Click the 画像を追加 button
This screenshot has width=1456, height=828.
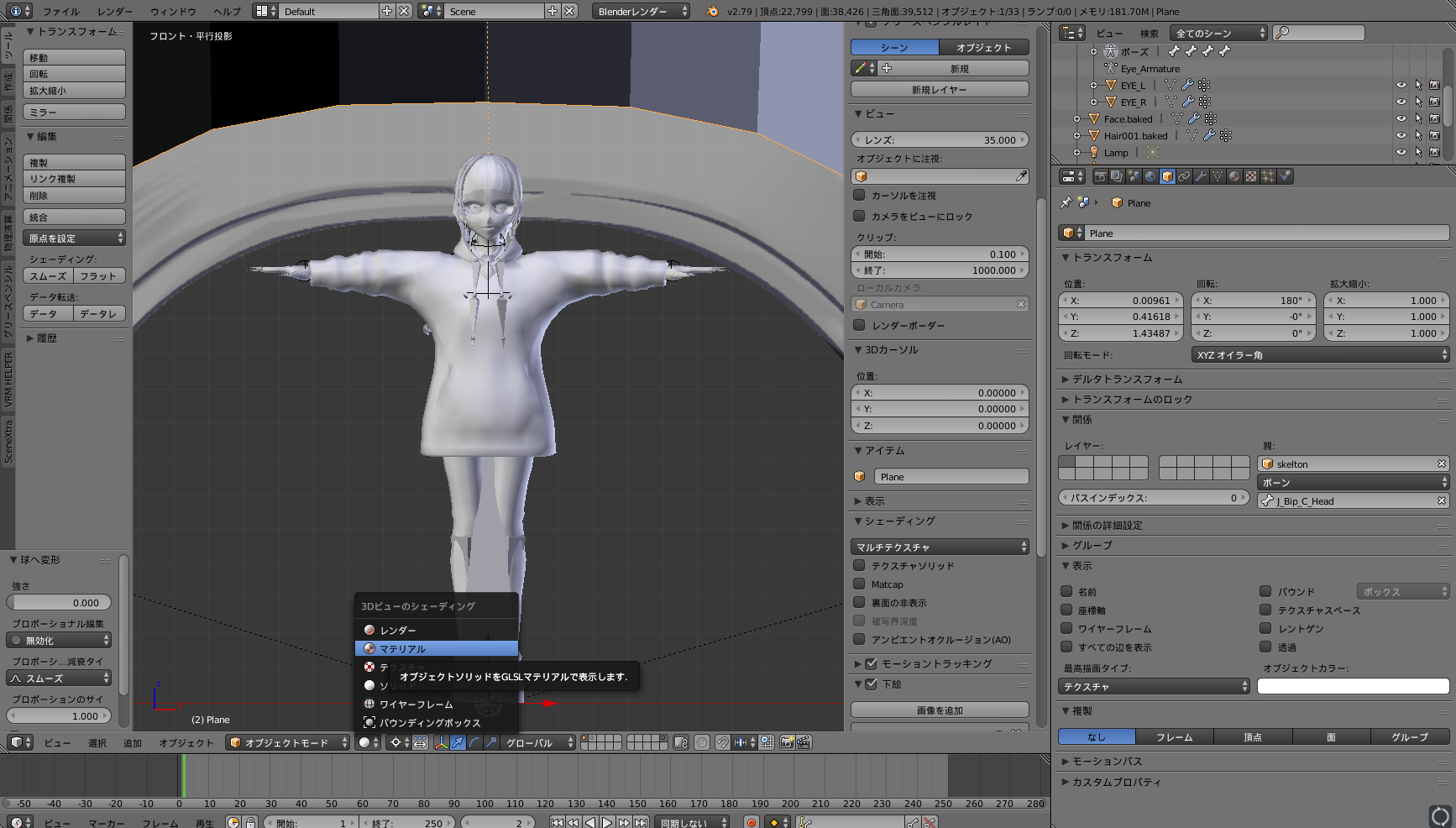coord(940,710)
